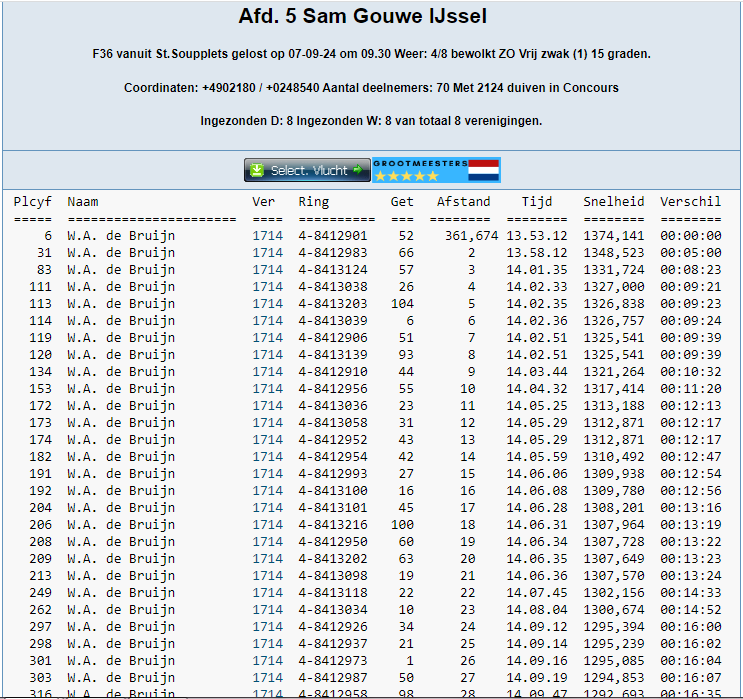This screenshot has width=743, height=699.
Task: Open club link 1714 for ring 4-8412987
Action: [x=267, y=678]
